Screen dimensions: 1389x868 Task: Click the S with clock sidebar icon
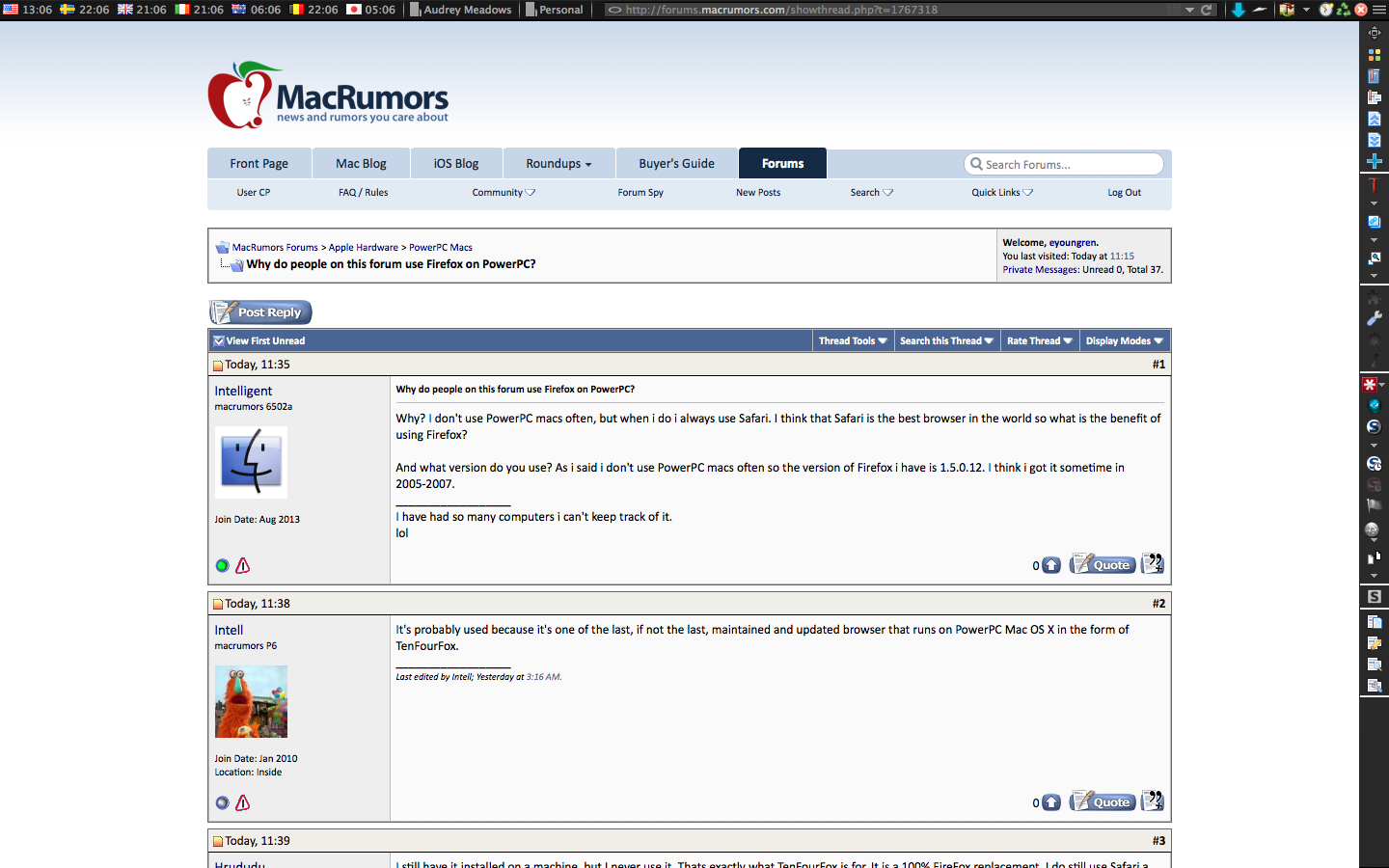[x=1374, y=464]
